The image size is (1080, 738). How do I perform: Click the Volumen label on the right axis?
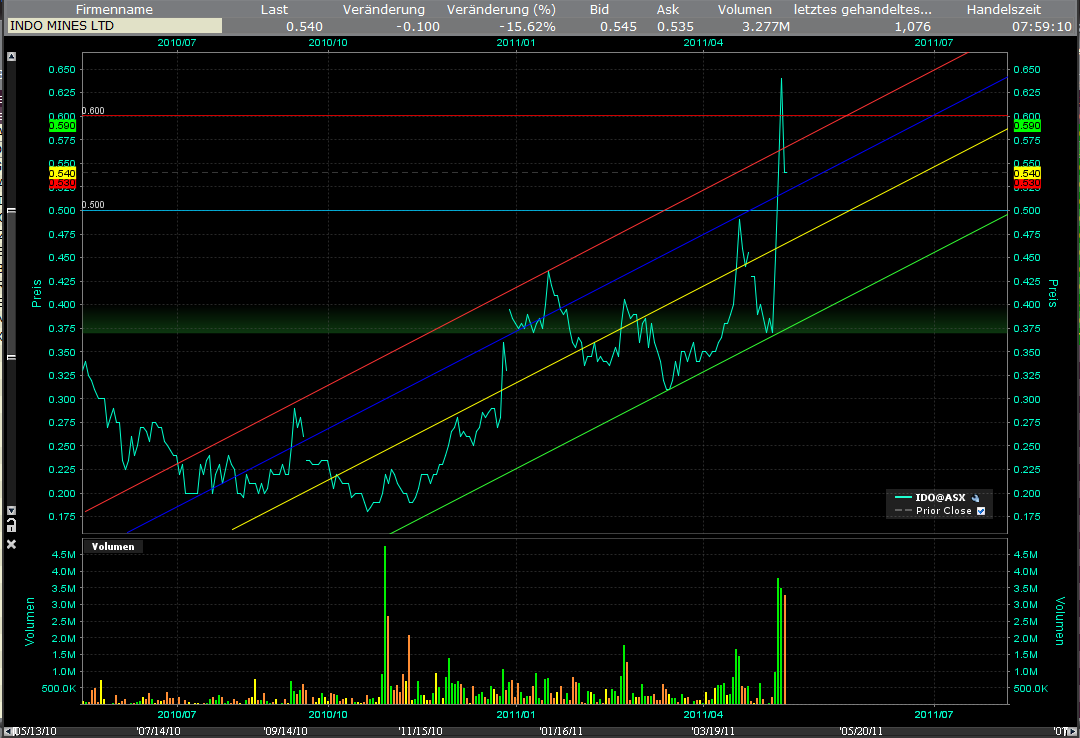1059,622
